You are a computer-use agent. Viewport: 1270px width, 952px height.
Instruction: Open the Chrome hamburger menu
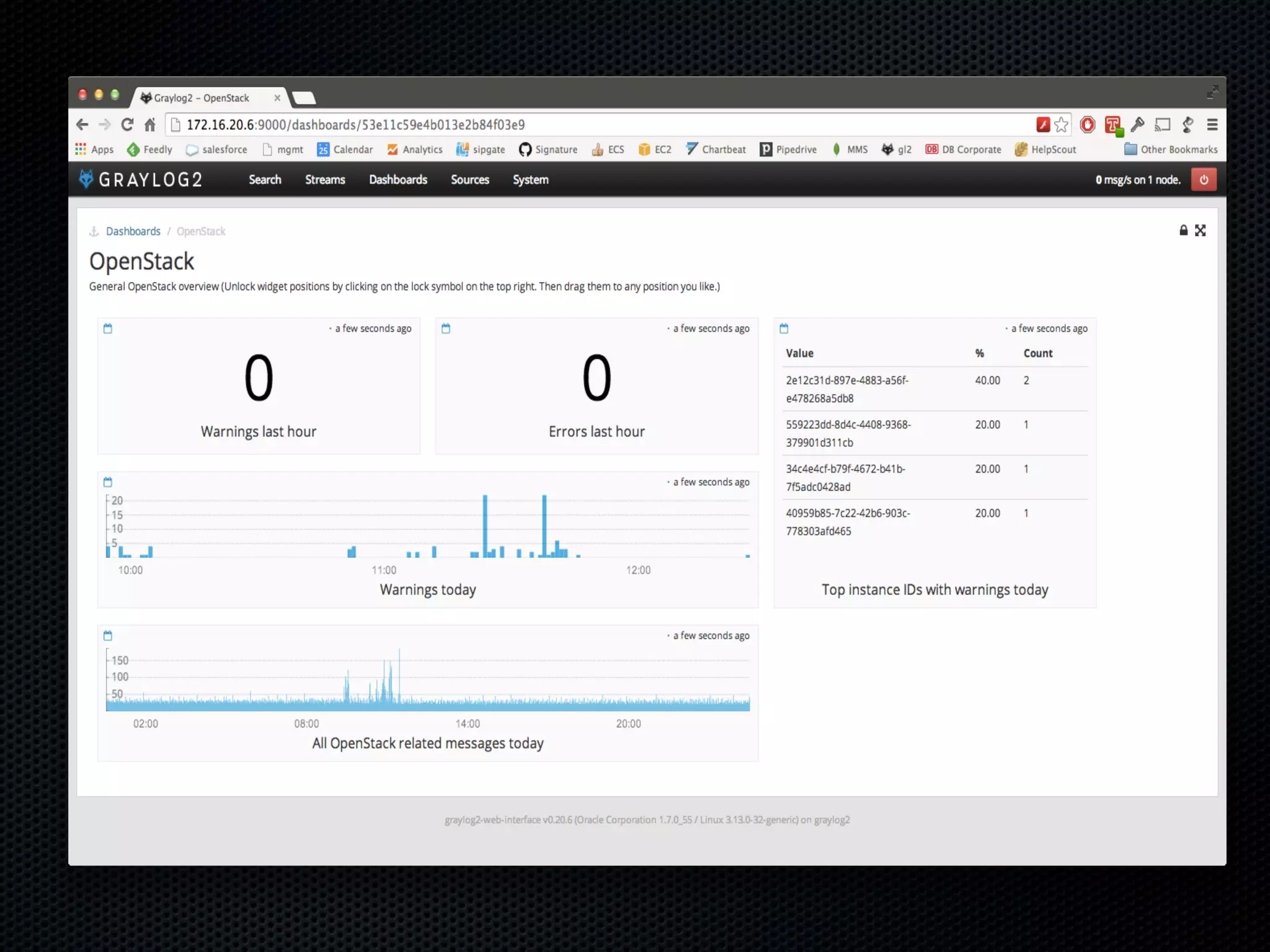(x=1212, y=125)
